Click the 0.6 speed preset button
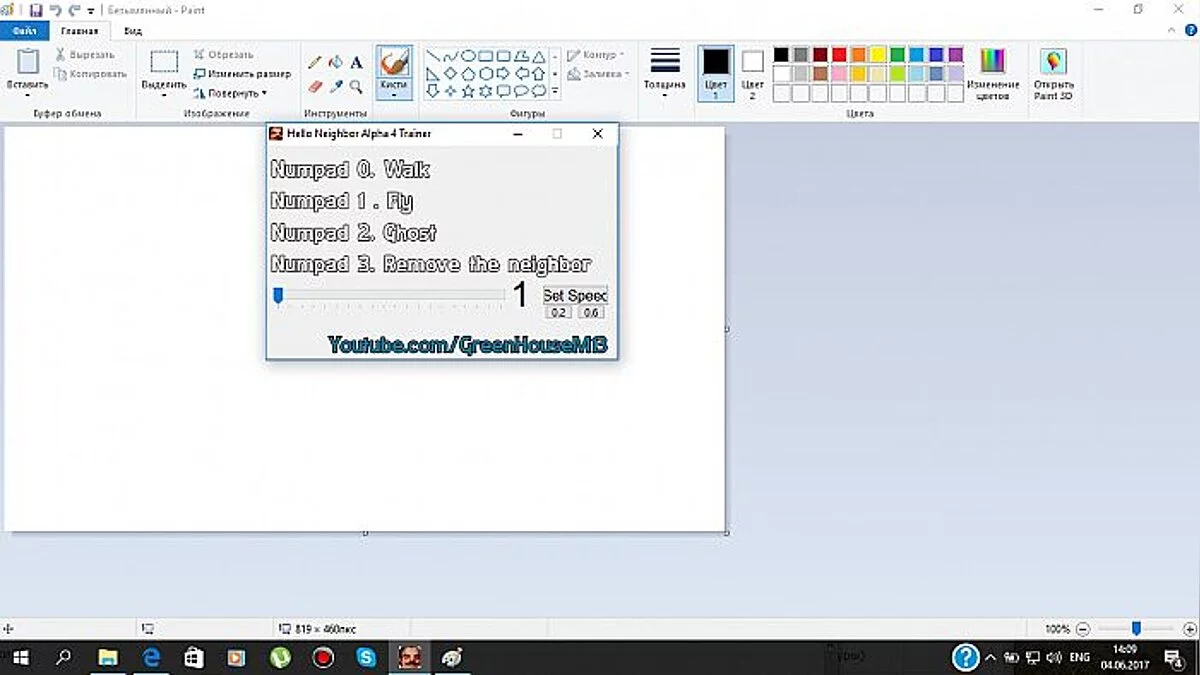1200x675 pixels. [x=591, y=313]
